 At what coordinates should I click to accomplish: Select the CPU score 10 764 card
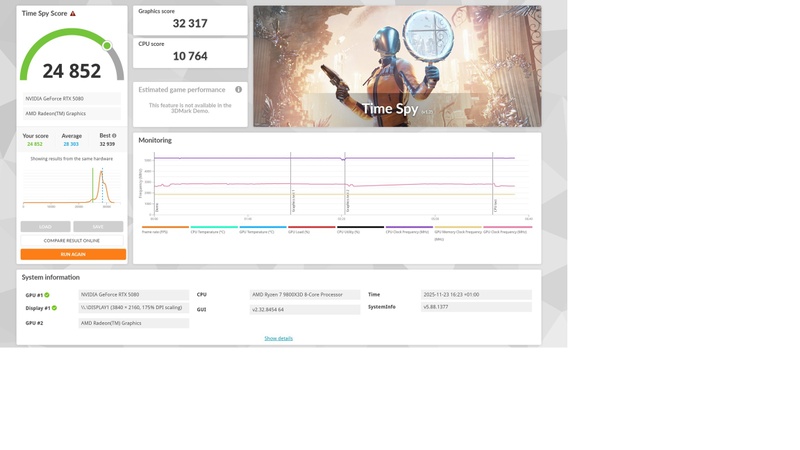(190, 53)
